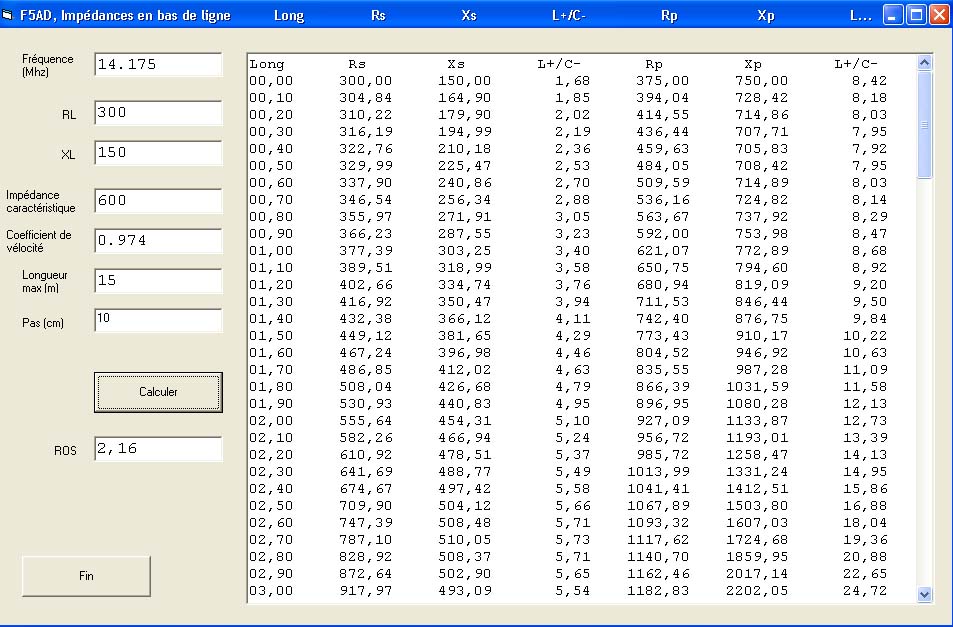
Task: Select the Xp value 876,75
Action: pyautogui.click(x=762, y=319)
